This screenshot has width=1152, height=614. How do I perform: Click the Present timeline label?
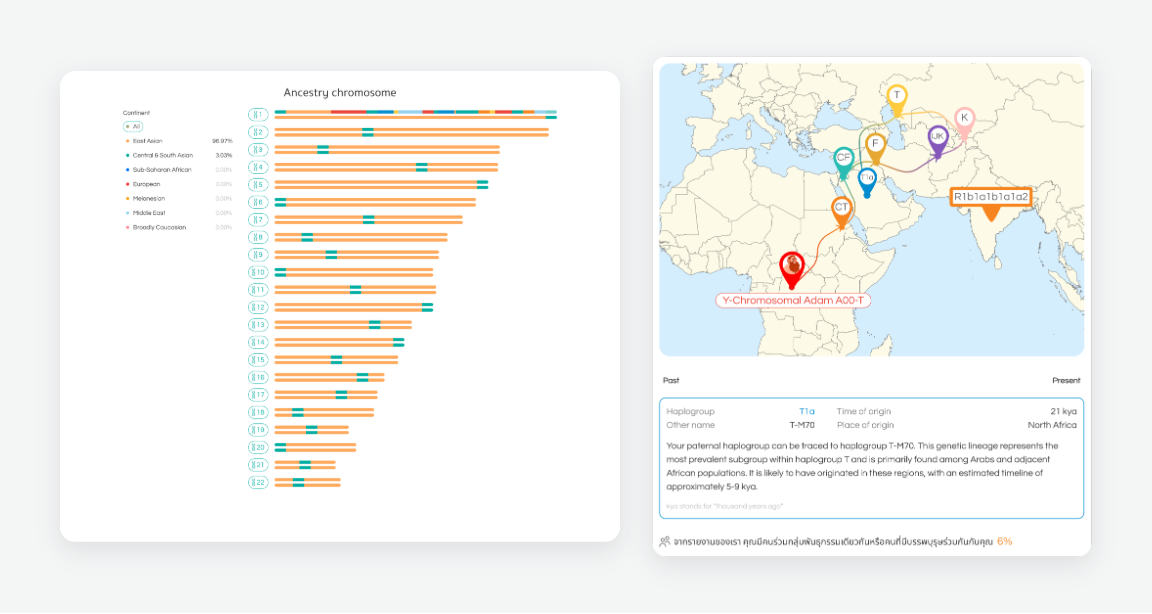pyautogui.click(x=1066, y=380)
